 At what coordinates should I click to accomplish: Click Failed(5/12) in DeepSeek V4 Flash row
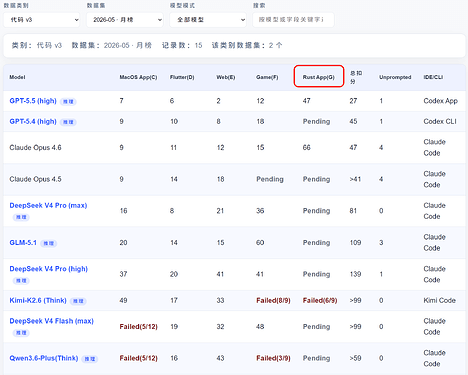139,326
